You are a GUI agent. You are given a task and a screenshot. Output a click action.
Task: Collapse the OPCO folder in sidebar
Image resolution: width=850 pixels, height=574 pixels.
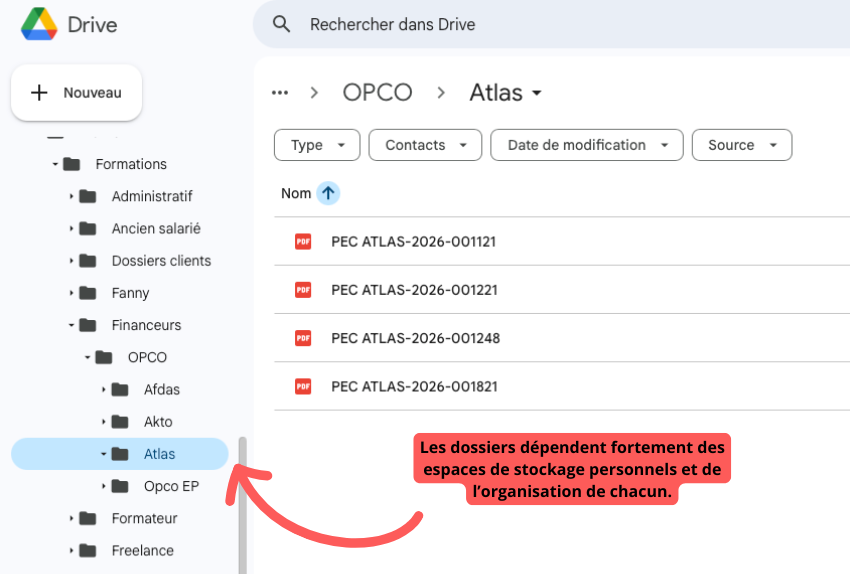[x=87, y=358]
